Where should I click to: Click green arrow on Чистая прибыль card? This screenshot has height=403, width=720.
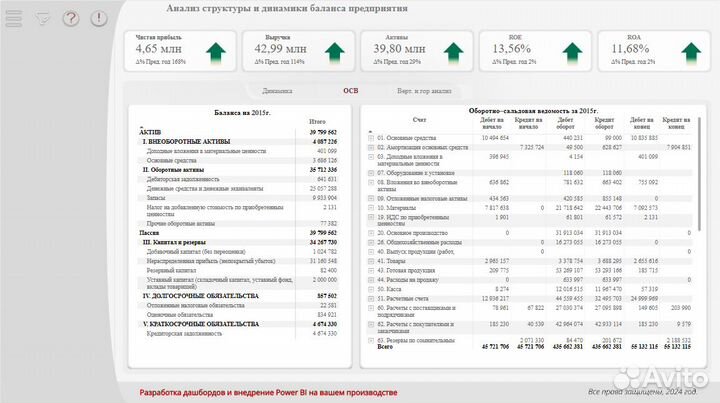(218, 52)
